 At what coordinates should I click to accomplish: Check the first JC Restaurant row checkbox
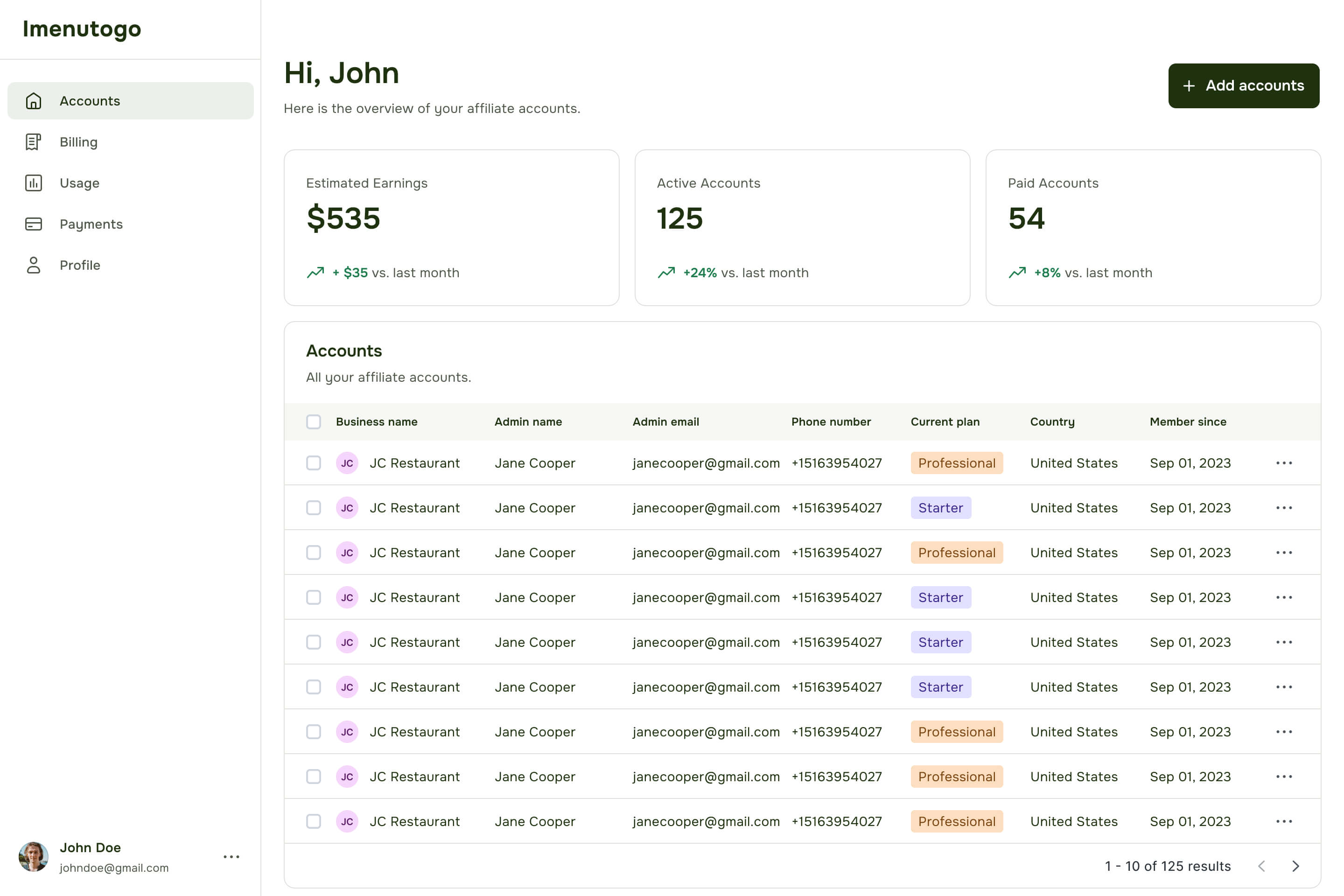(314, 463)
